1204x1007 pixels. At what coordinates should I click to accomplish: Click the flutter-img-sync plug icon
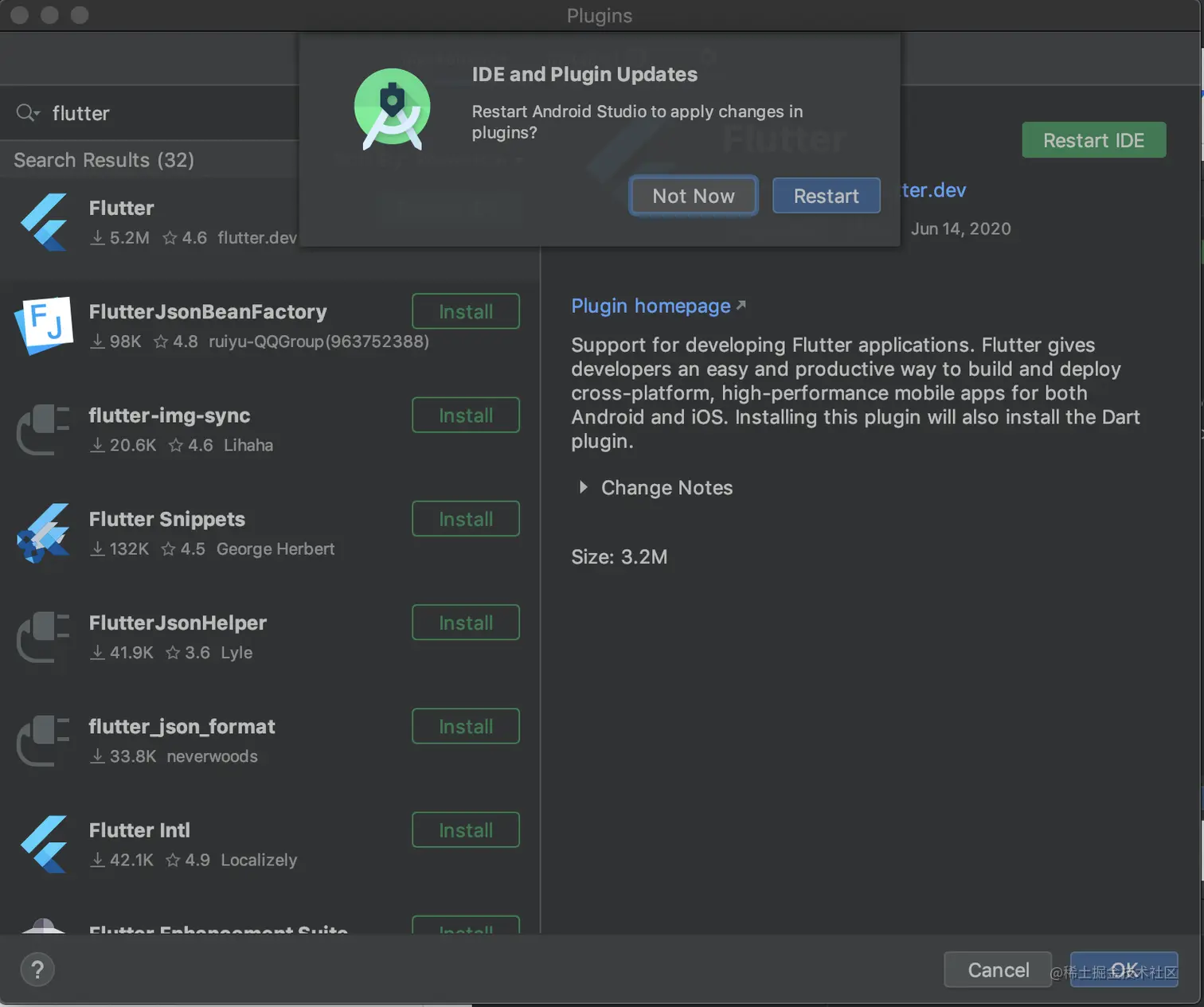pos(43,430)
